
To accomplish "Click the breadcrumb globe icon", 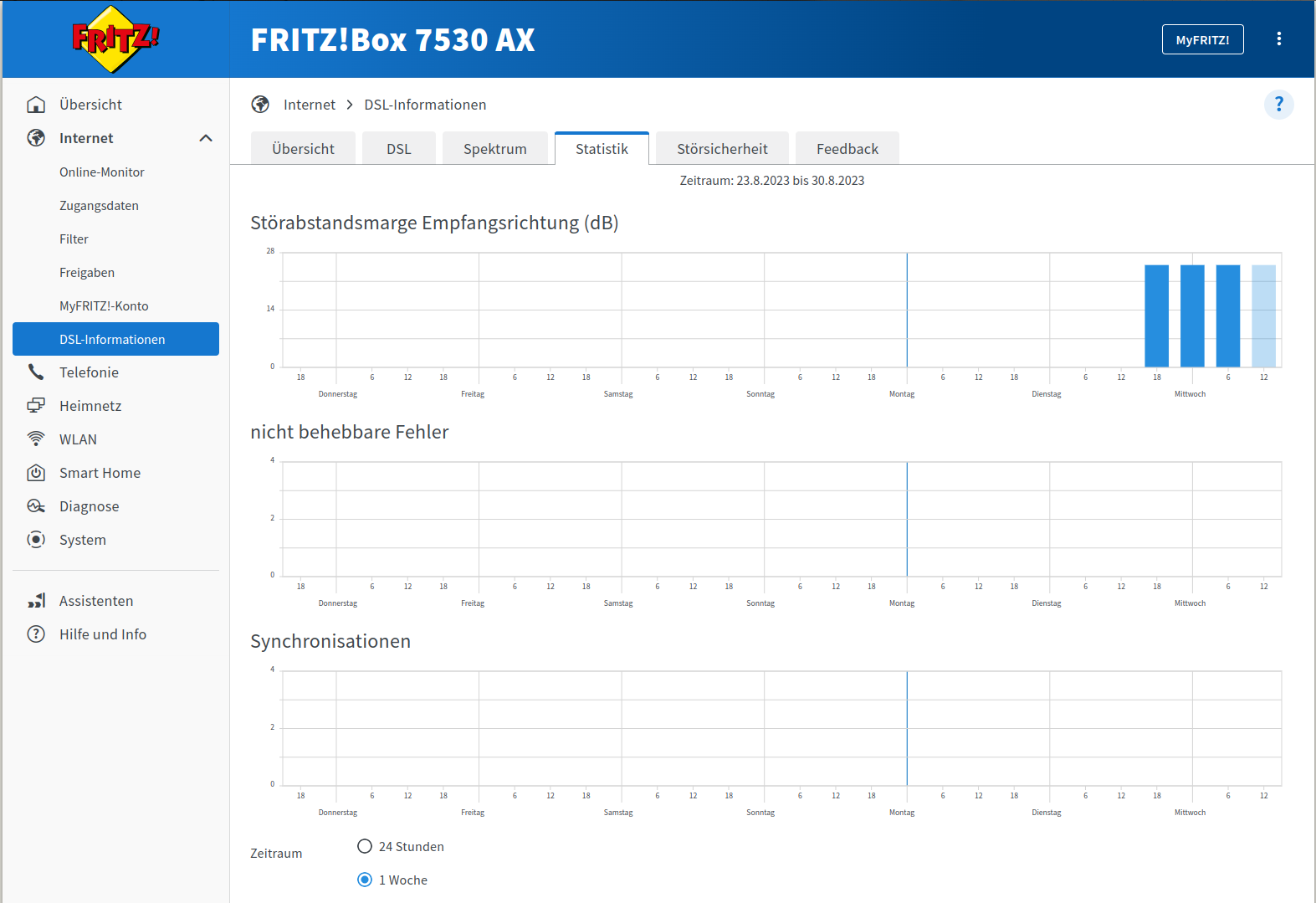I will [x=260, y=105].
